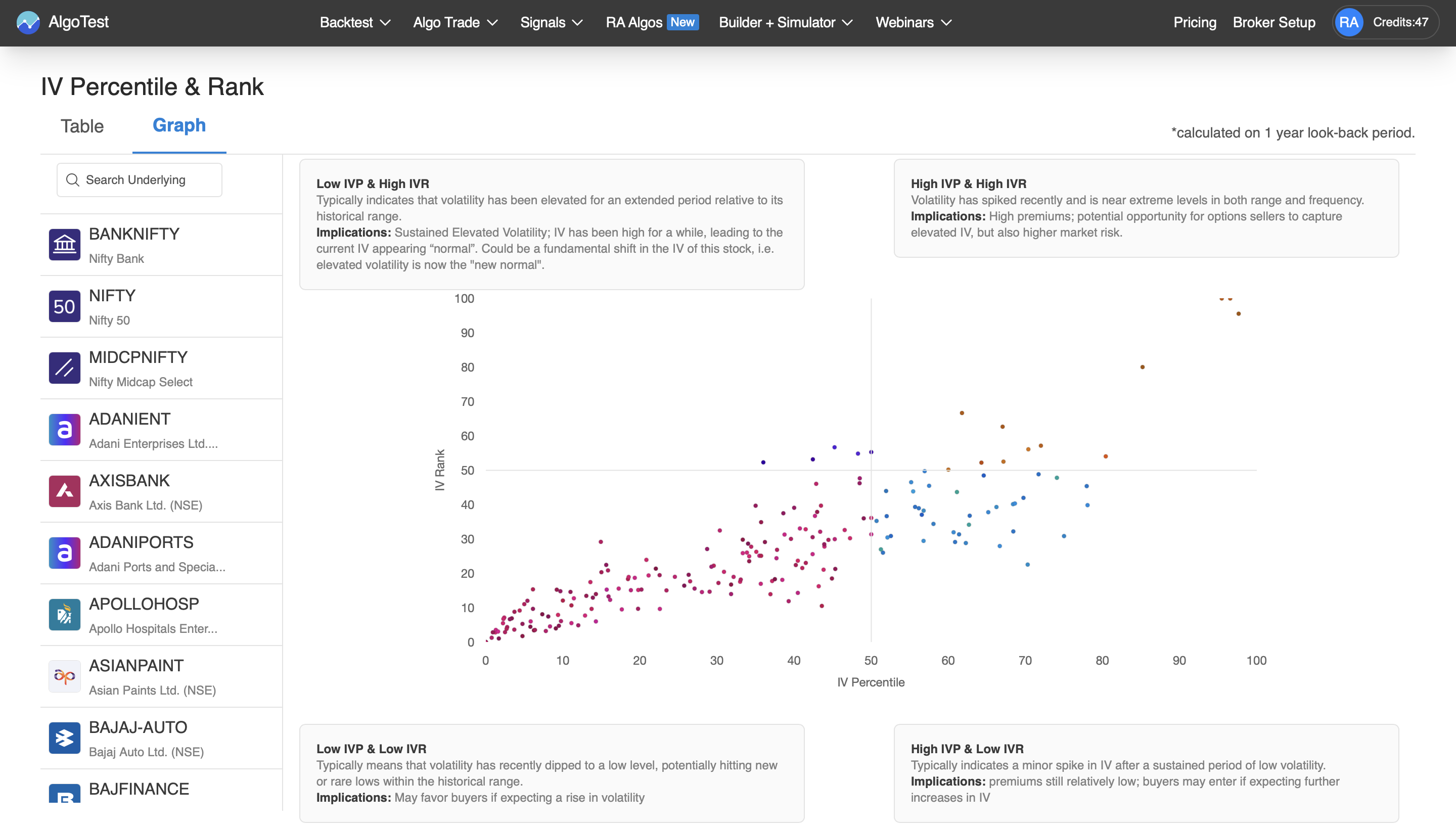Expand the Signals menu chevron
The width and height of the screenshot is (1456, 827).
[577, 23]
